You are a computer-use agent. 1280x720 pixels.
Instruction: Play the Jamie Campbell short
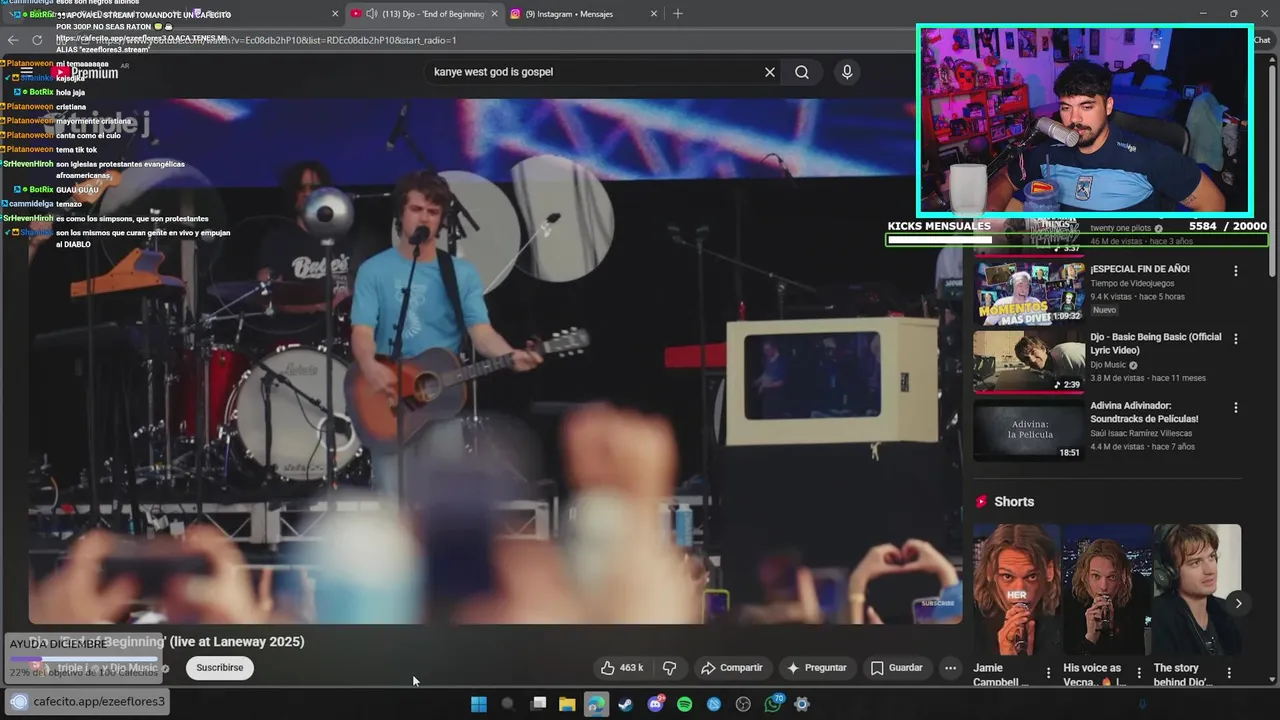1016,589
